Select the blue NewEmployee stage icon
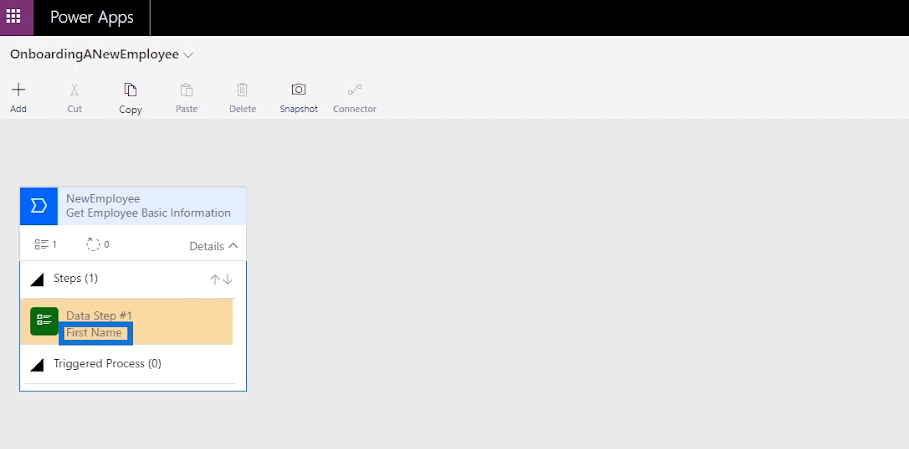The height and width of the screenshot is (449, 909). click(39, 206)
